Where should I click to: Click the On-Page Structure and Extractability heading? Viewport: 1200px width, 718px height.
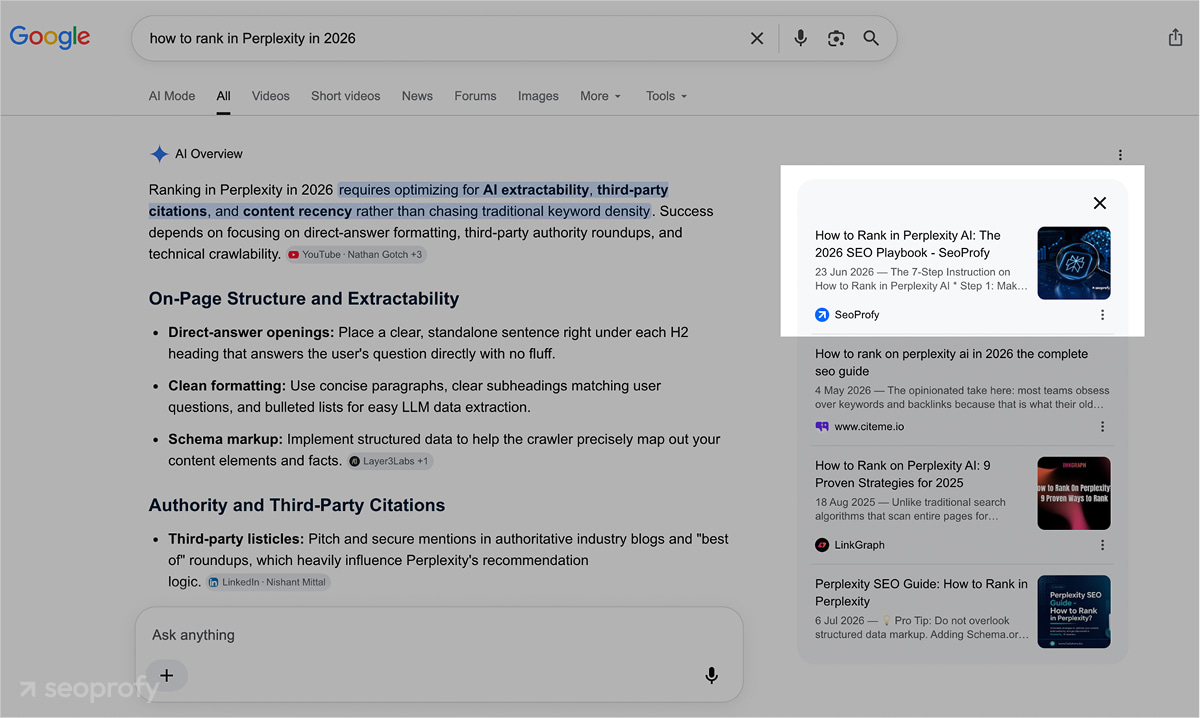tap(304, 298)
